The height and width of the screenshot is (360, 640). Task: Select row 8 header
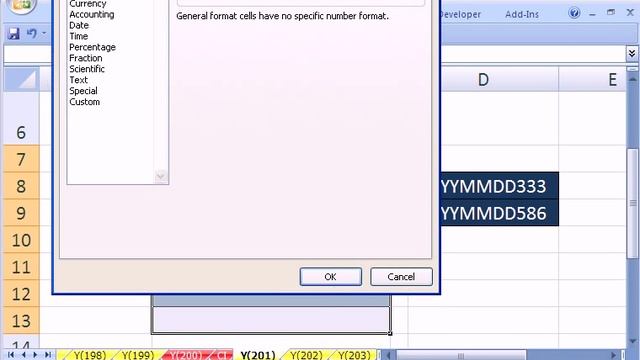tap(22, 186)
